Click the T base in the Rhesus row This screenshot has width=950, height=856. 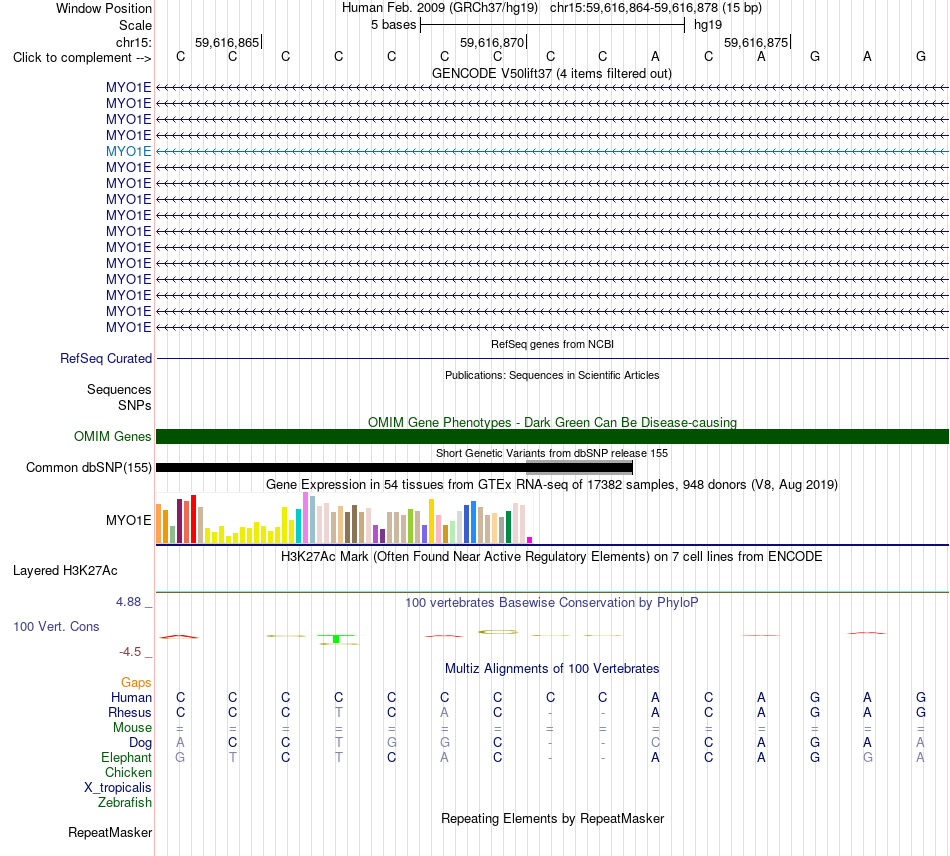point(339,712)
